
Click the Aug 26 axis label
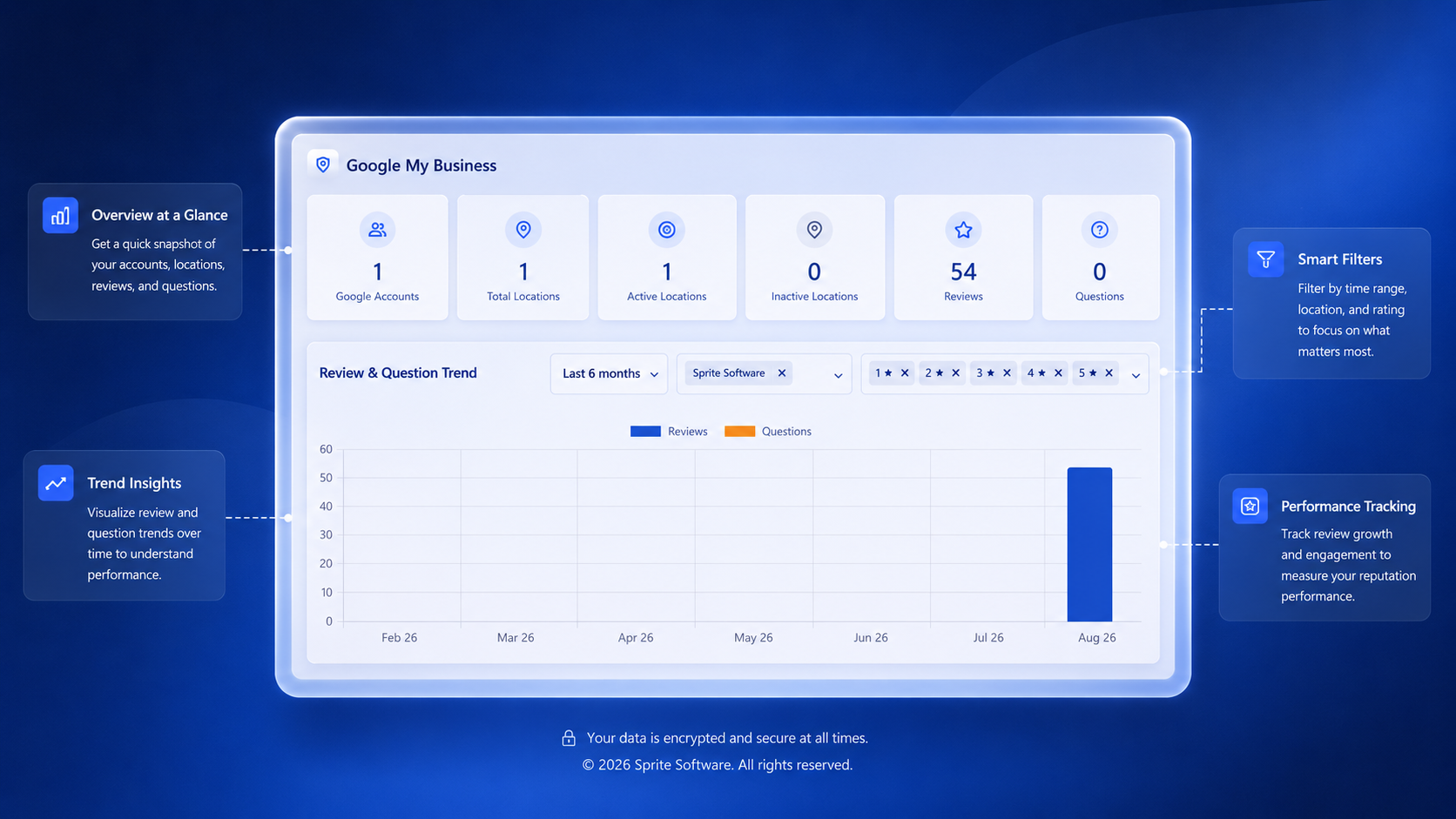click(x=1096, y=637)
